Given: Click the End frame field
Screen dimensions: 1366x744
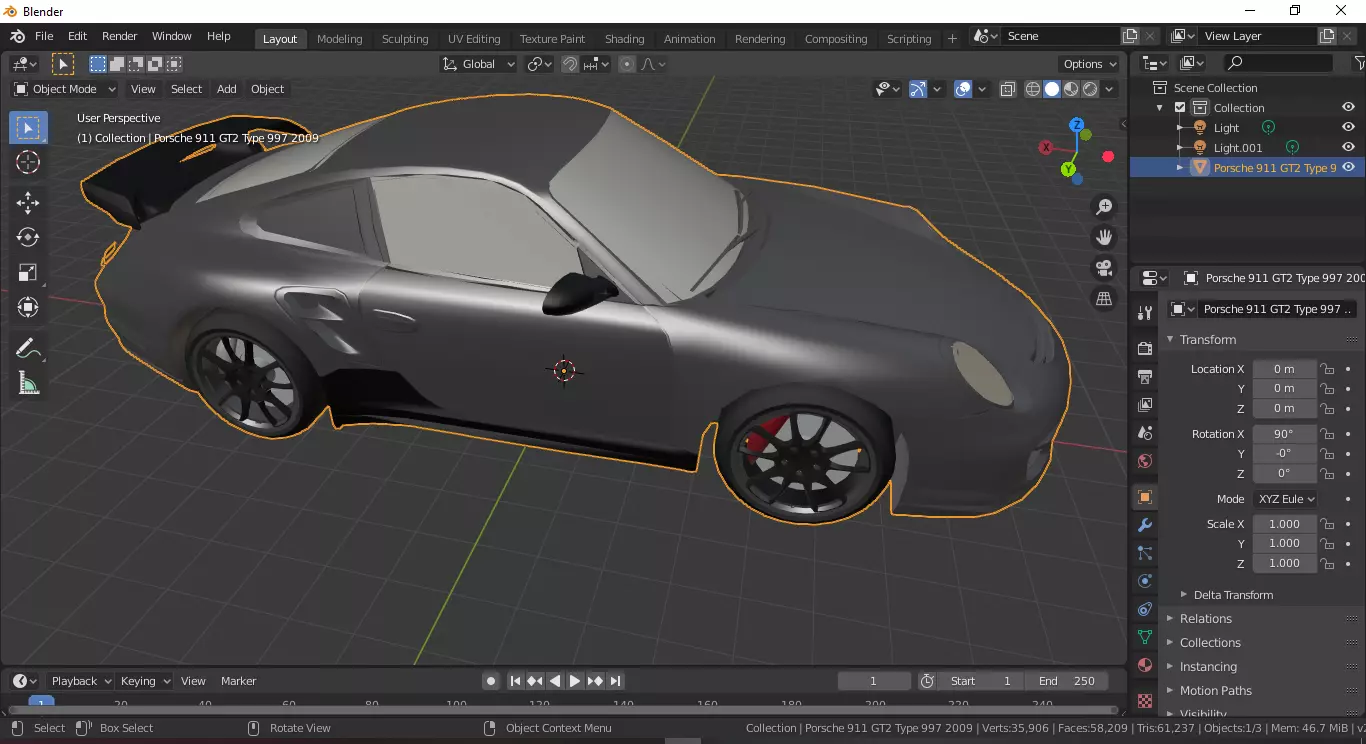Looking at the screenshot, I should click(1067, 681).
